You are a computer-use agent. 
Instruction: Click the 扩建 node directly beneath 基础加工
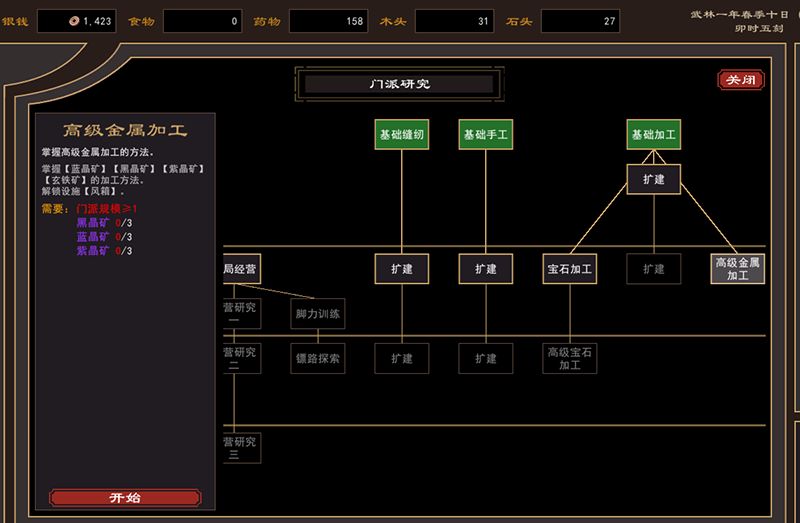click(x=654, y=180)
